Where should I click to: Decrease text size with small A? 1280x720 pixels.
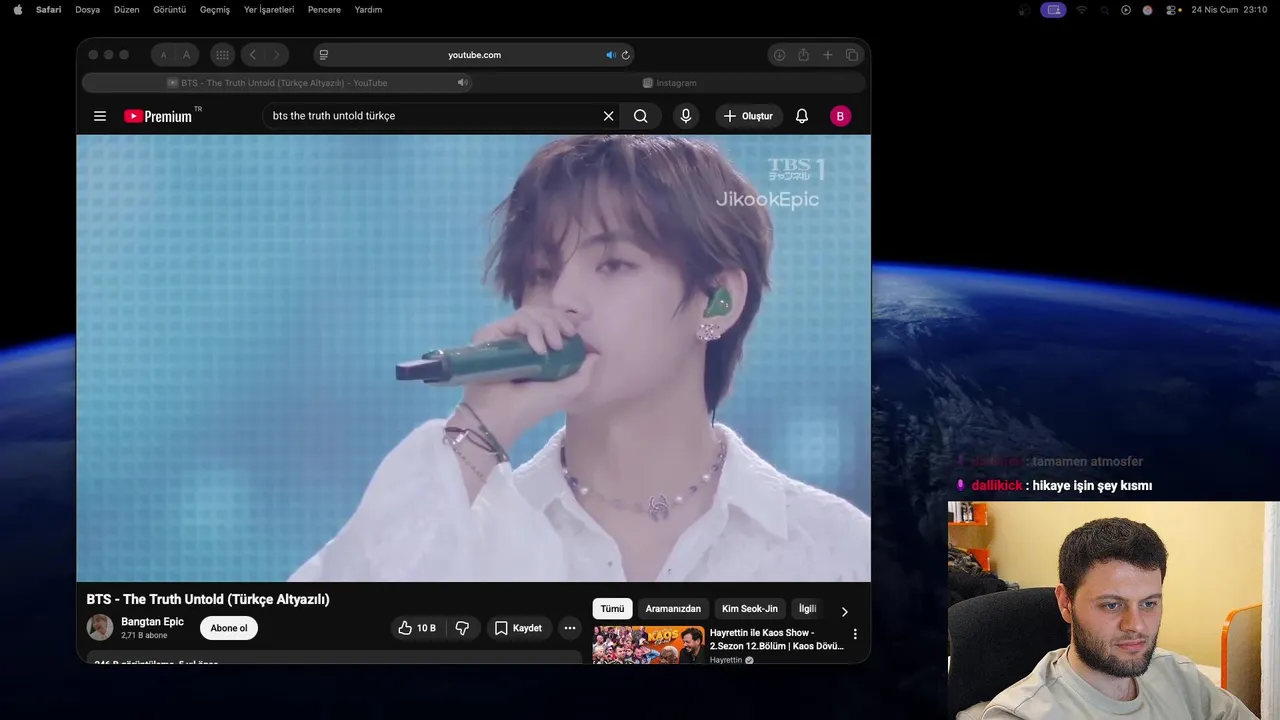tap(163, 55)
